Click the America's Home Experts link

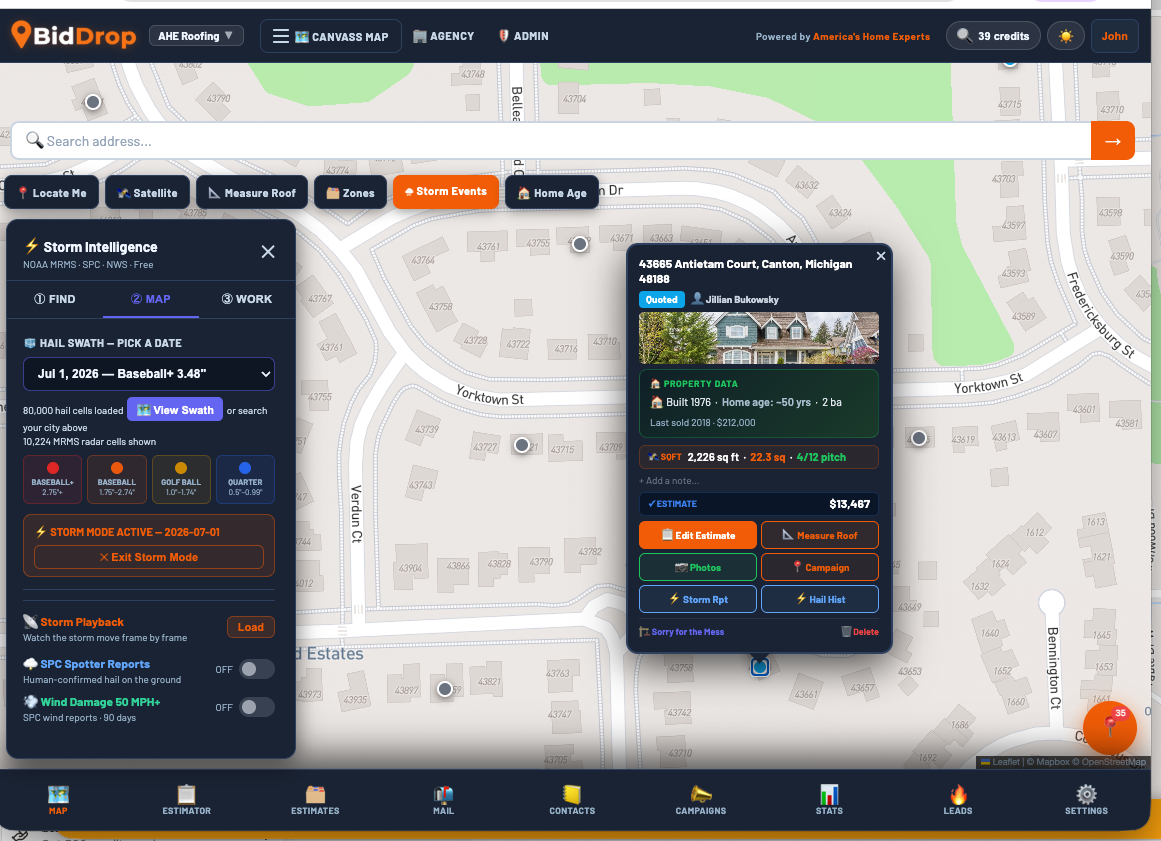(871, 36)
